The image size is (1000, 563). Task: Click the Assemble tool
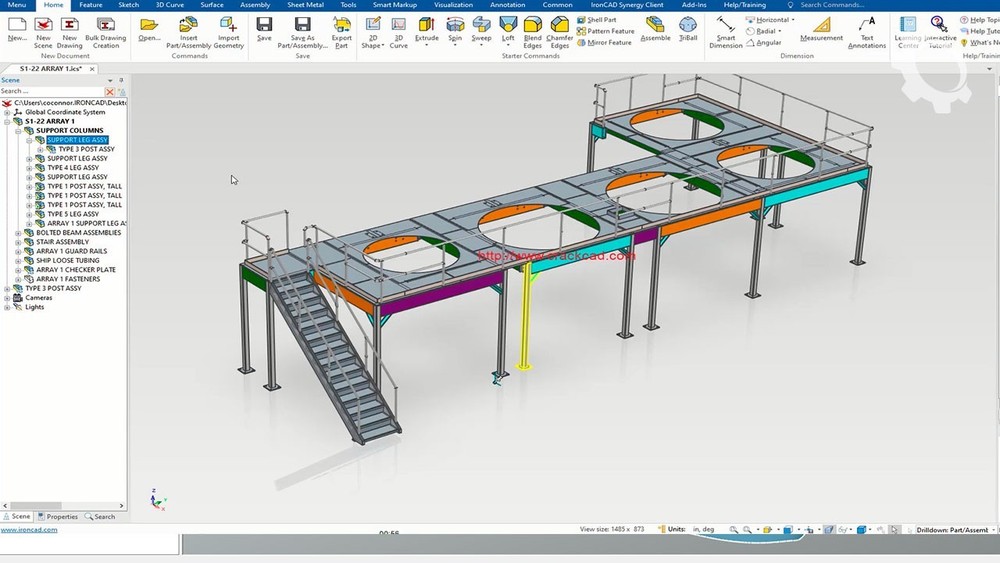655,30
